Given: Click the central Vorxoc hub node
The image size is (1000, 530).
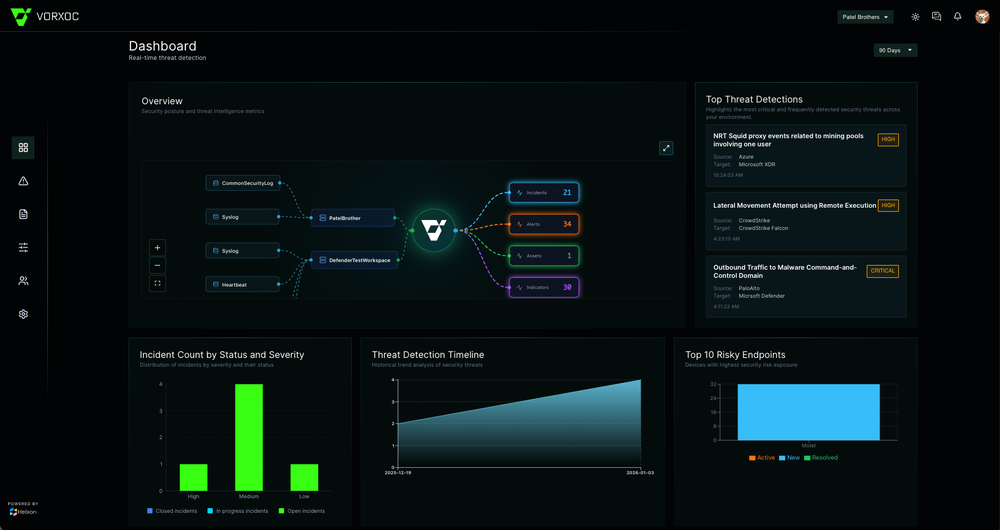Looking at the screenshot, I should click(x=434, y=230).
